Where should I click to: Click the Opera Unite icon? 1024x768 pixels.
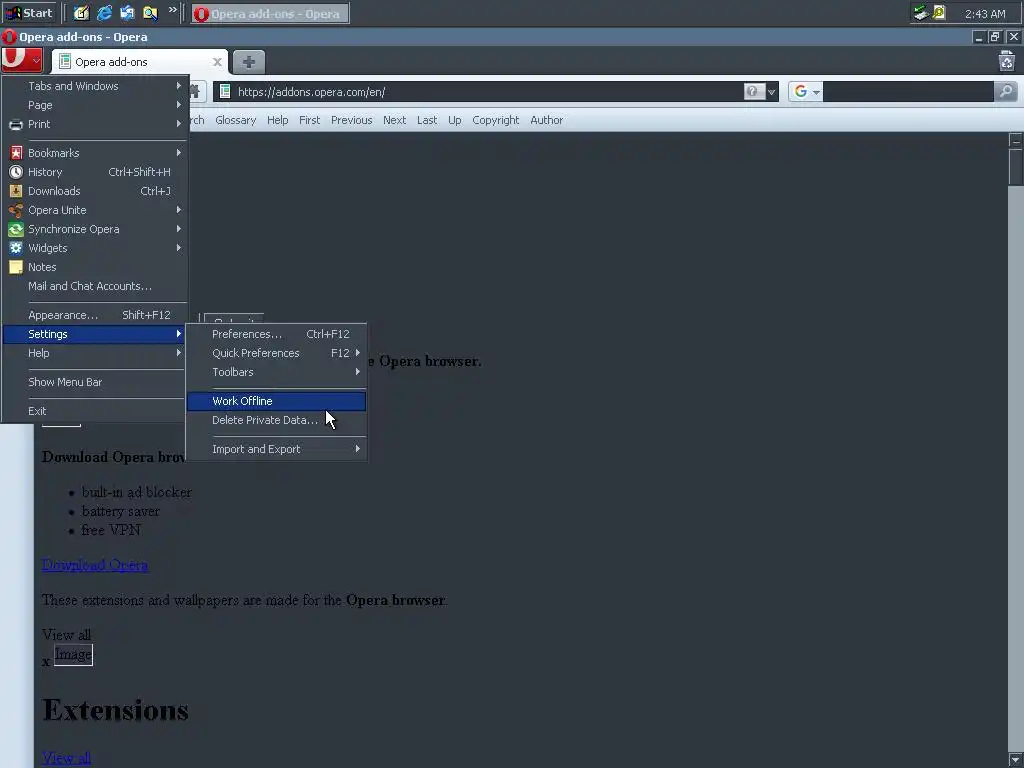[x=16, y=210]
